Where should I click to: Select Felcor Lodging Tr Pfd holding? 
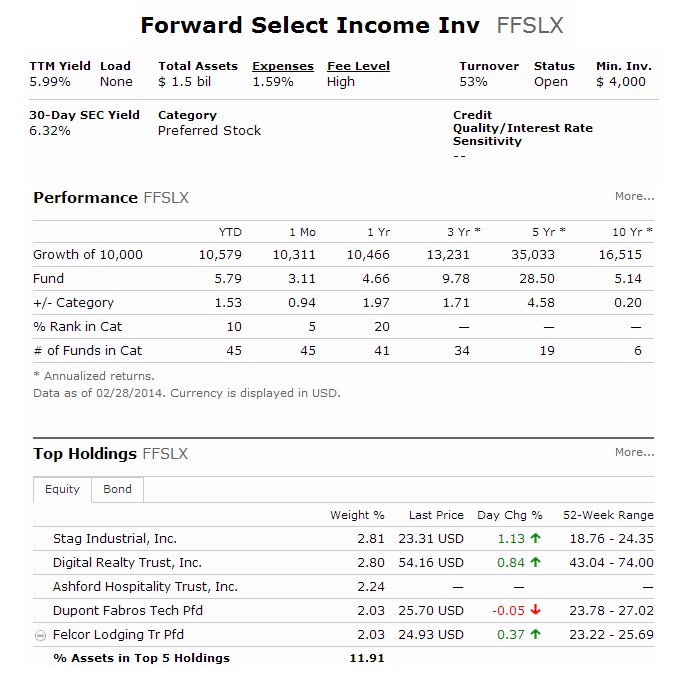pyautogui.click(x=118, y=635)
